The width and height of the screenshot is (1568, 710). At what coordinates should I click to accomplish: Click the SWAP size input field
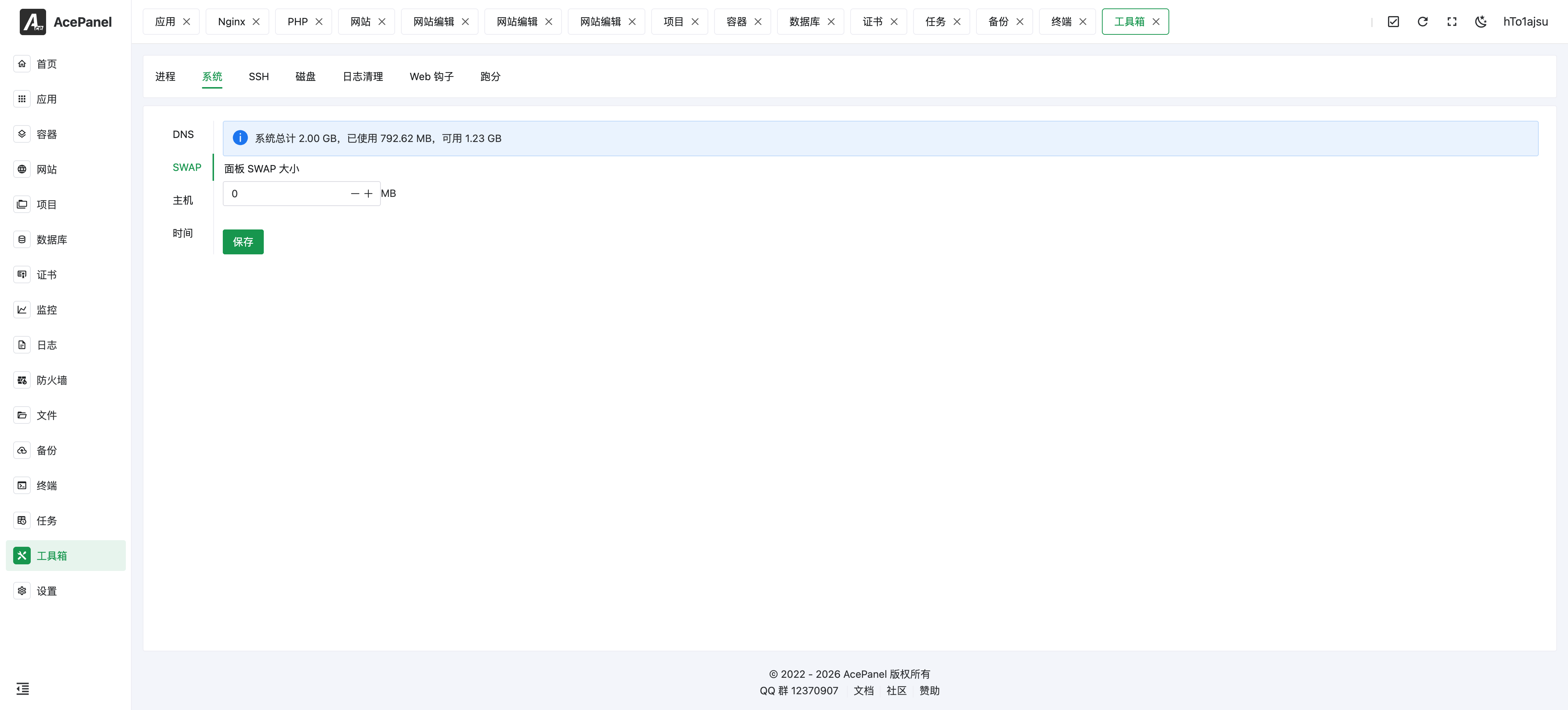[x=286, y=194]
